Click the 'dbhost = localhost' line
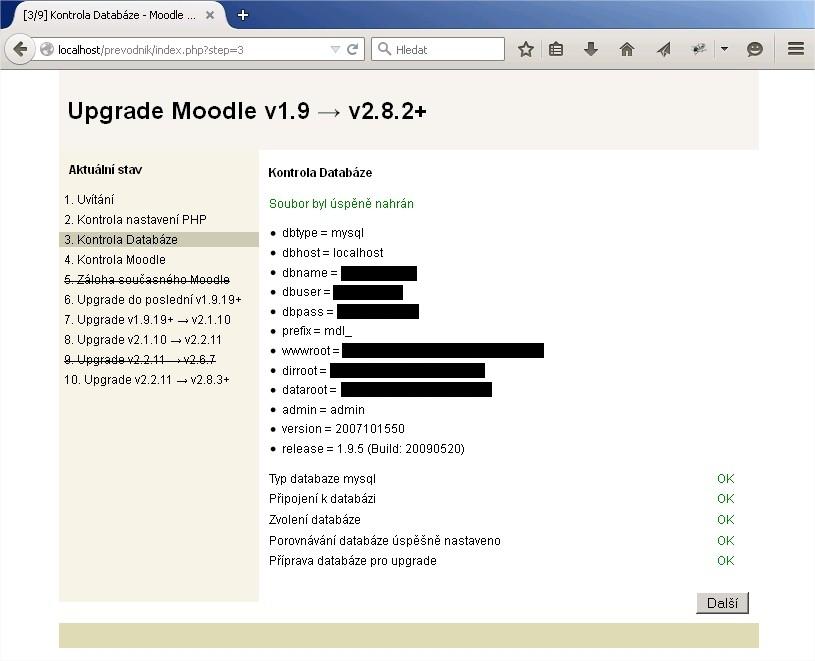 tap(333, 253)
